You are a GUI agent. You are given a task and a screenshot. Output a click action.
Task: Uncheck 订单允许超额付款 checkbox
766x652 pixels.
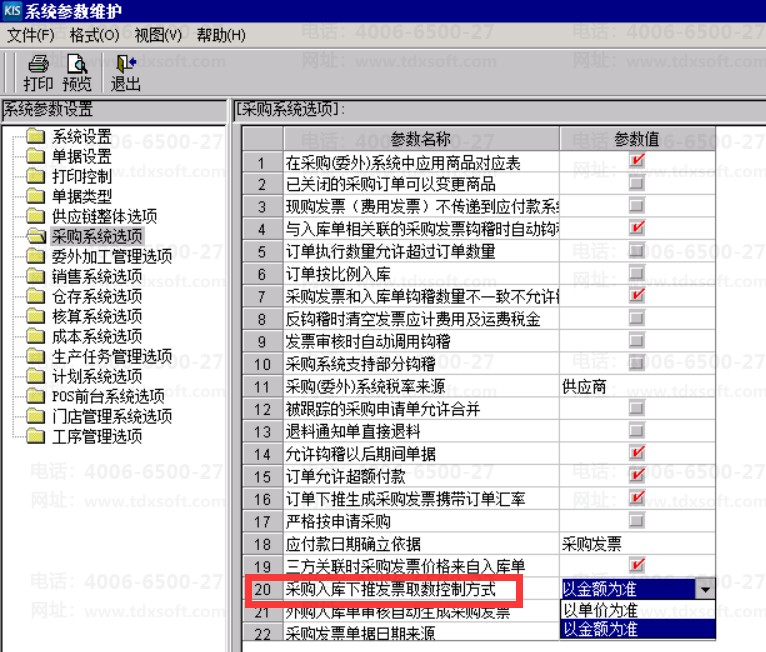[637, 475]
